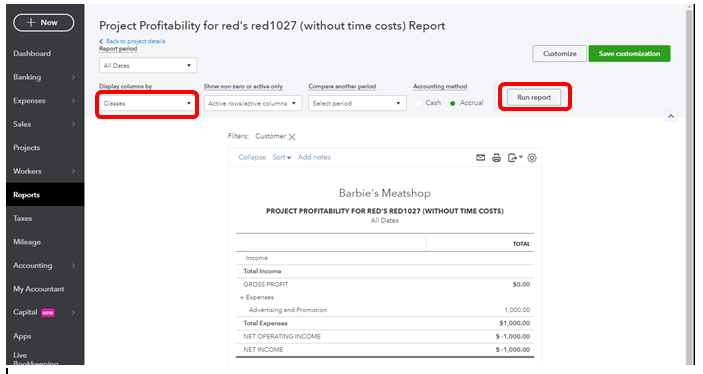Screen dimensions: 703x374
Task: Click the Gross Profit $0.00 value
Action: 521,284
